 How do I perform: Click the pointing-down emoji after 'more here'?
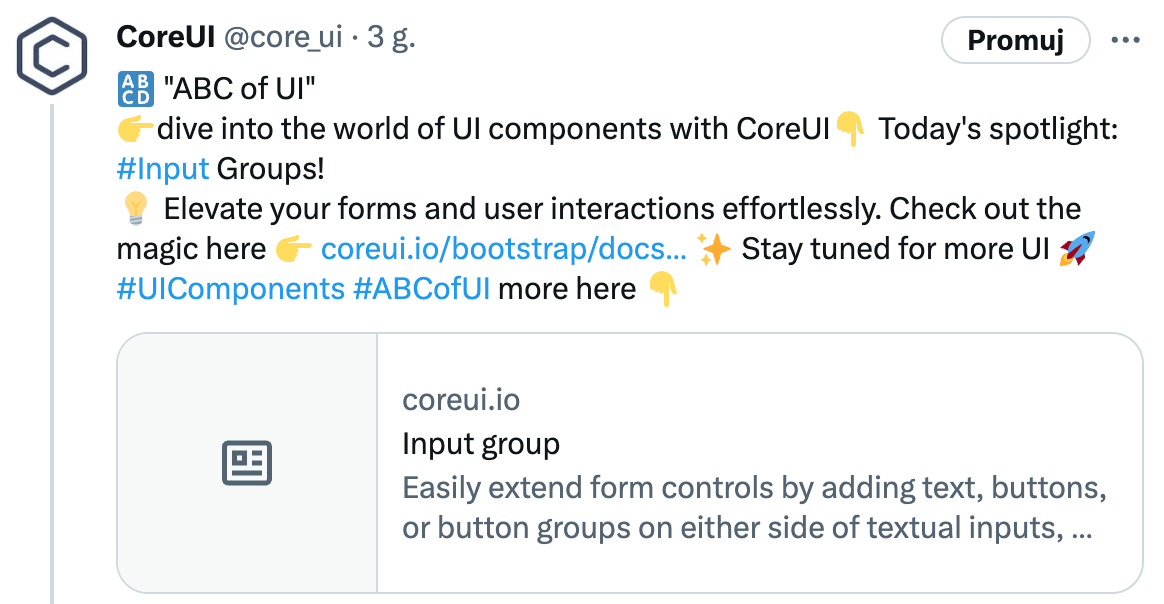click(665, 290)
